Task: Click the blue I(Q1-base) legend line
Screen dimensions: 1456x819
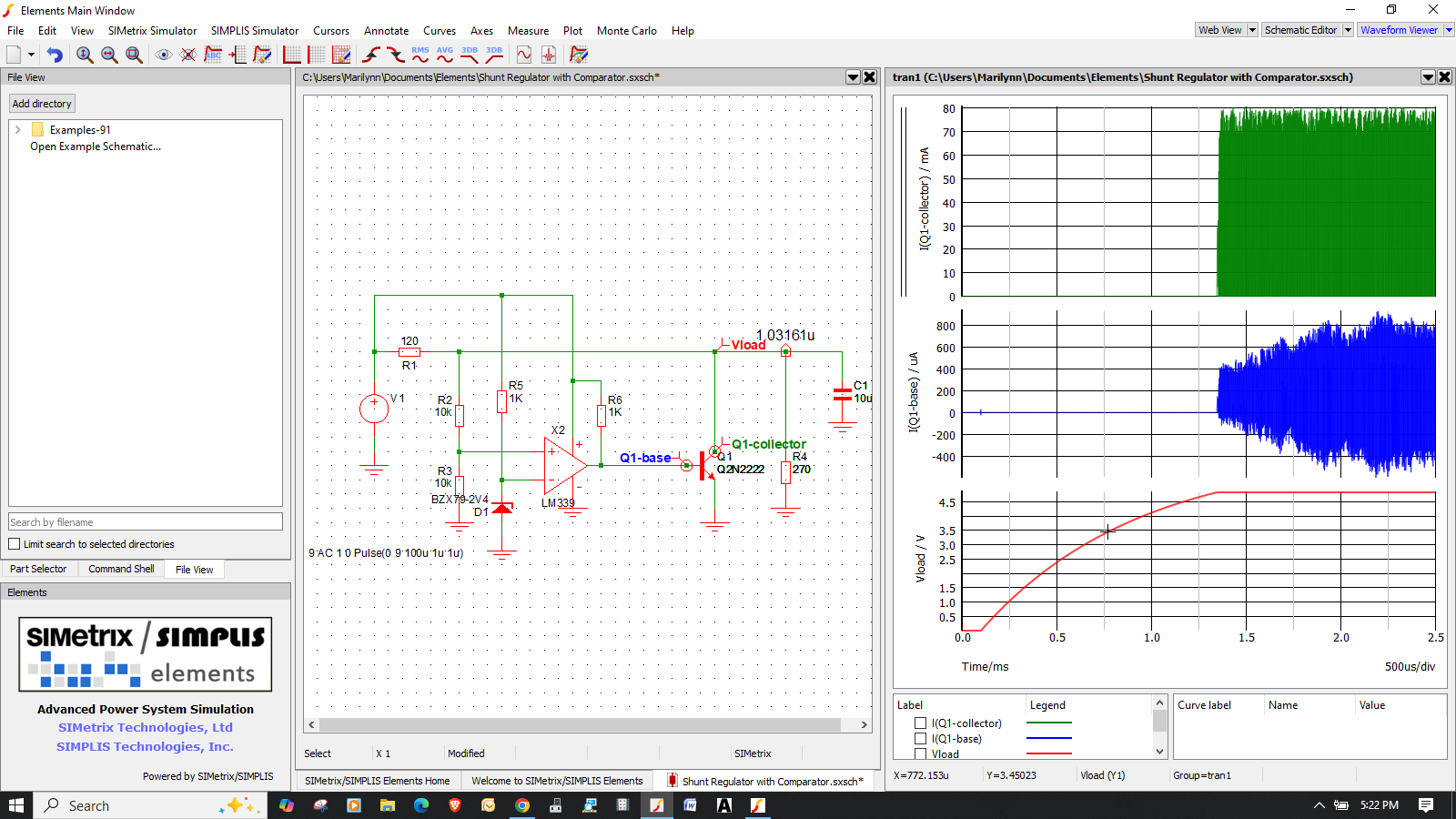Action: pyautogui.click(x=1049, y=738)
